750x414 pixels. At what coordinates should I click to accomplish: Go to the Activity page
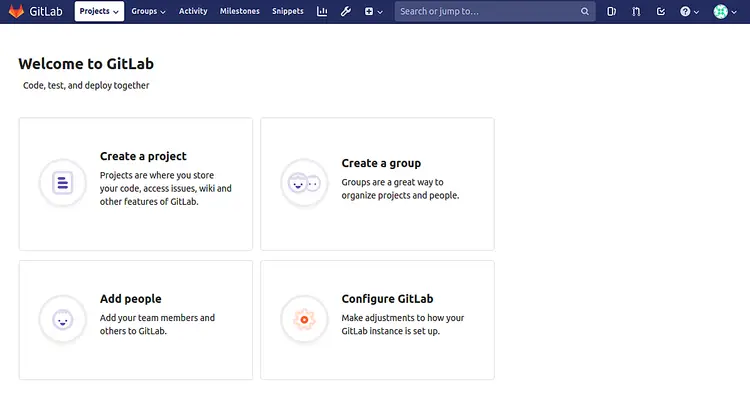pyautogui.click(x=193, y=12)
